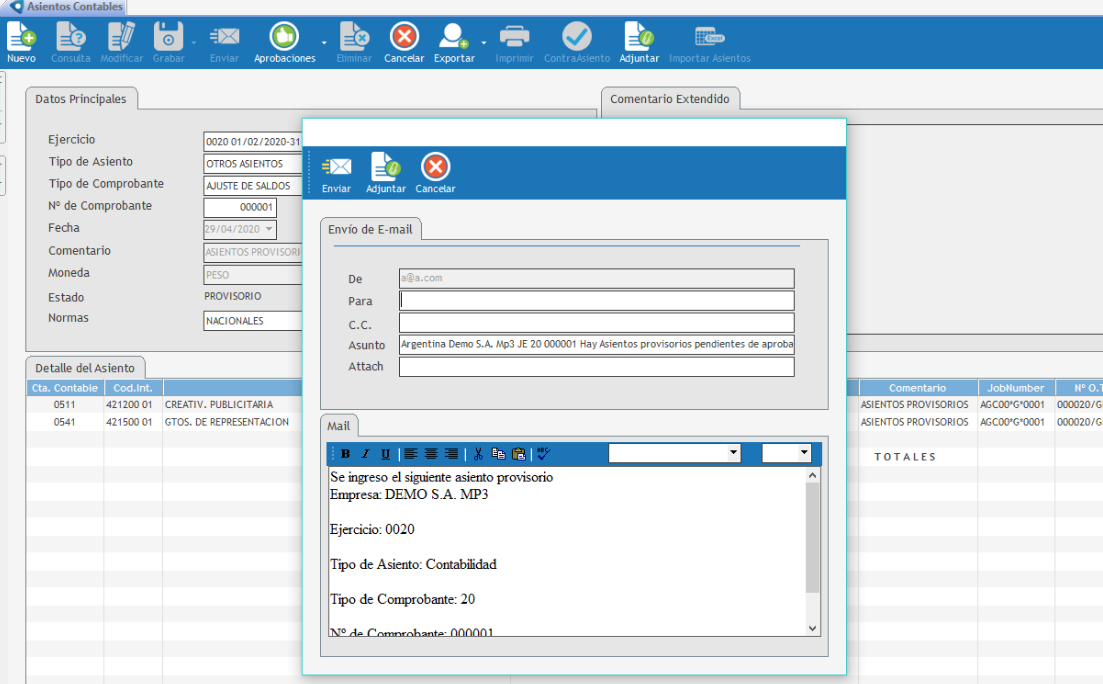Toggle italic formatting in Mail editor
This screenshot has width=1103, height=684.
point(365,454)
